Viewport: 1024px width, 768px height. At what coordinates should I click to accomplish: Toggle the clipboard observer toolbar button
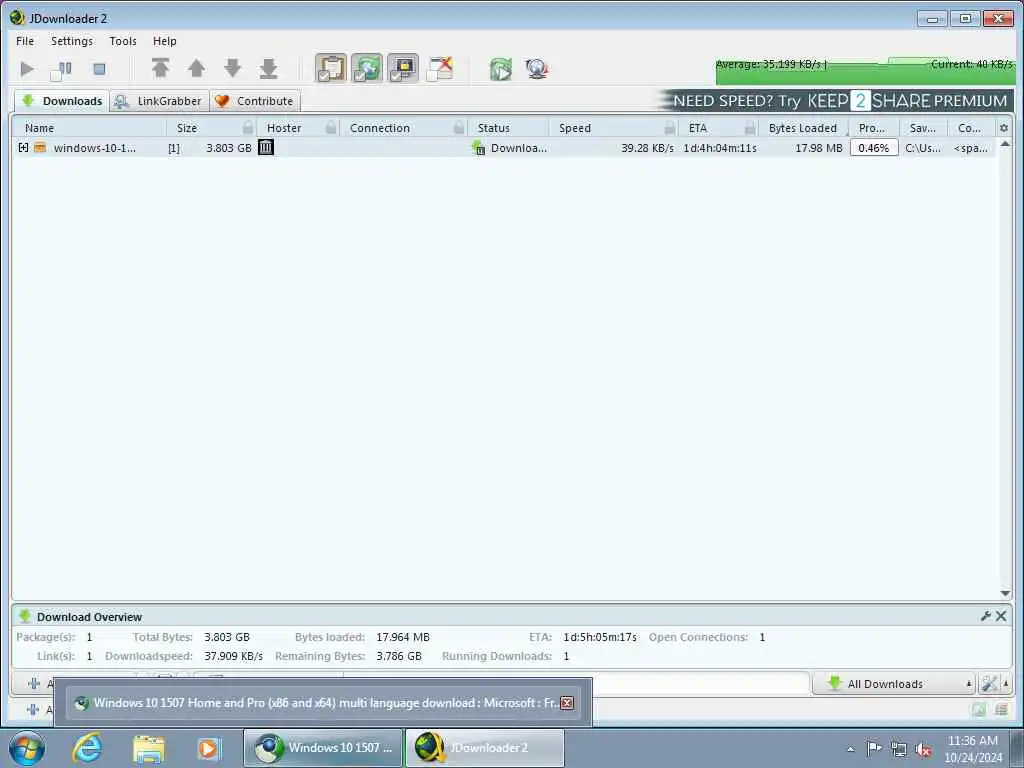331,69
